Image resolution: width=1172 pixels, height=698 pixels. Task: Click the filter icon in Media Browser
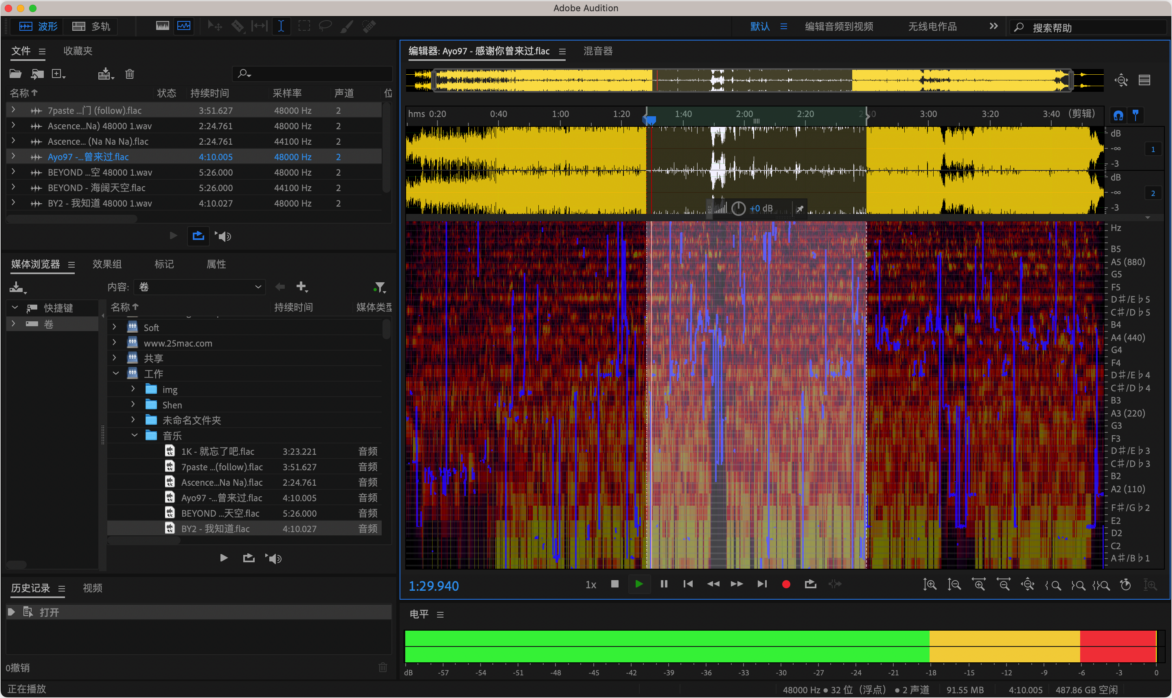coord(380,287)
